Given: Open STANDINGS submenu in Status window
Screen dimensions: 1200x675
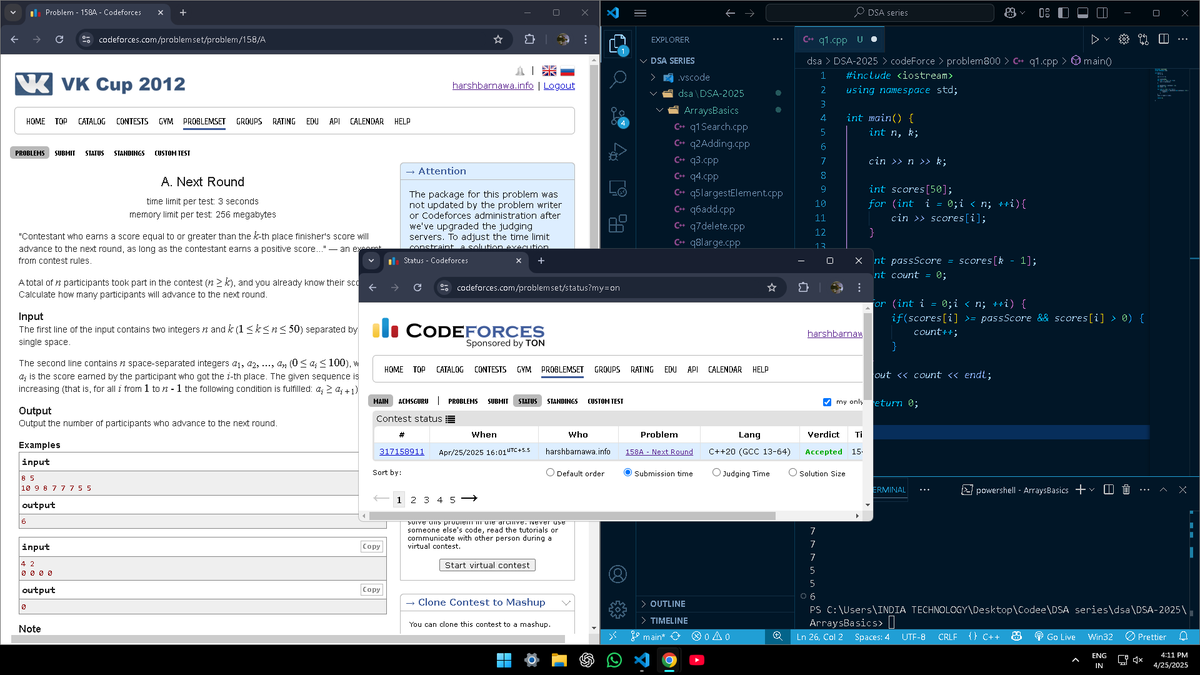Looking at the screenshot, I should (562, 401).
